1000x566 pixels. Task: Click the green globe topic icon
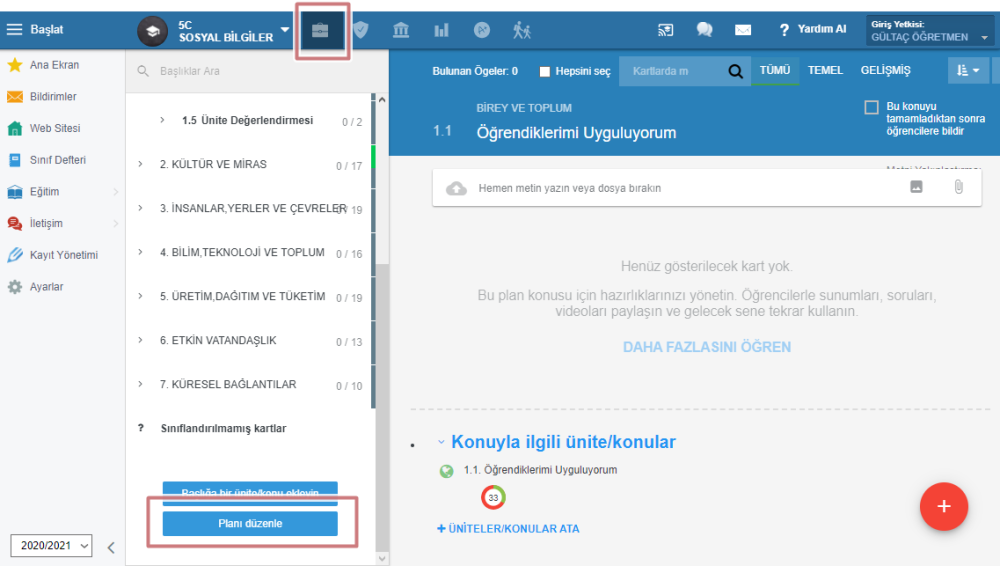point(446,471)
